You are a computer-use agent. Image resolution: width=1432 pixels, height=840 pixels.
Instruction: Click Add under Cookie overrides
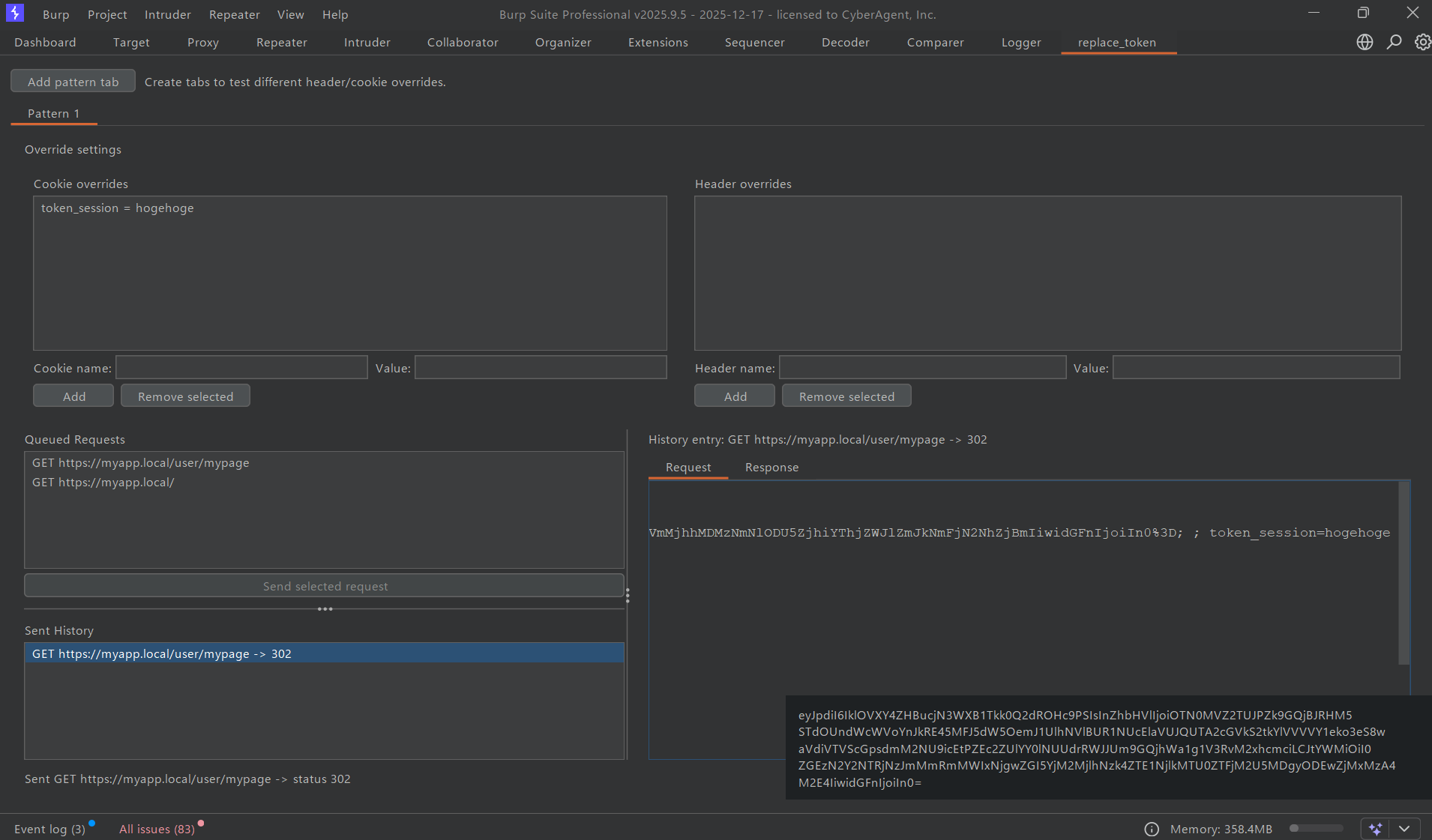pos(73,396)
